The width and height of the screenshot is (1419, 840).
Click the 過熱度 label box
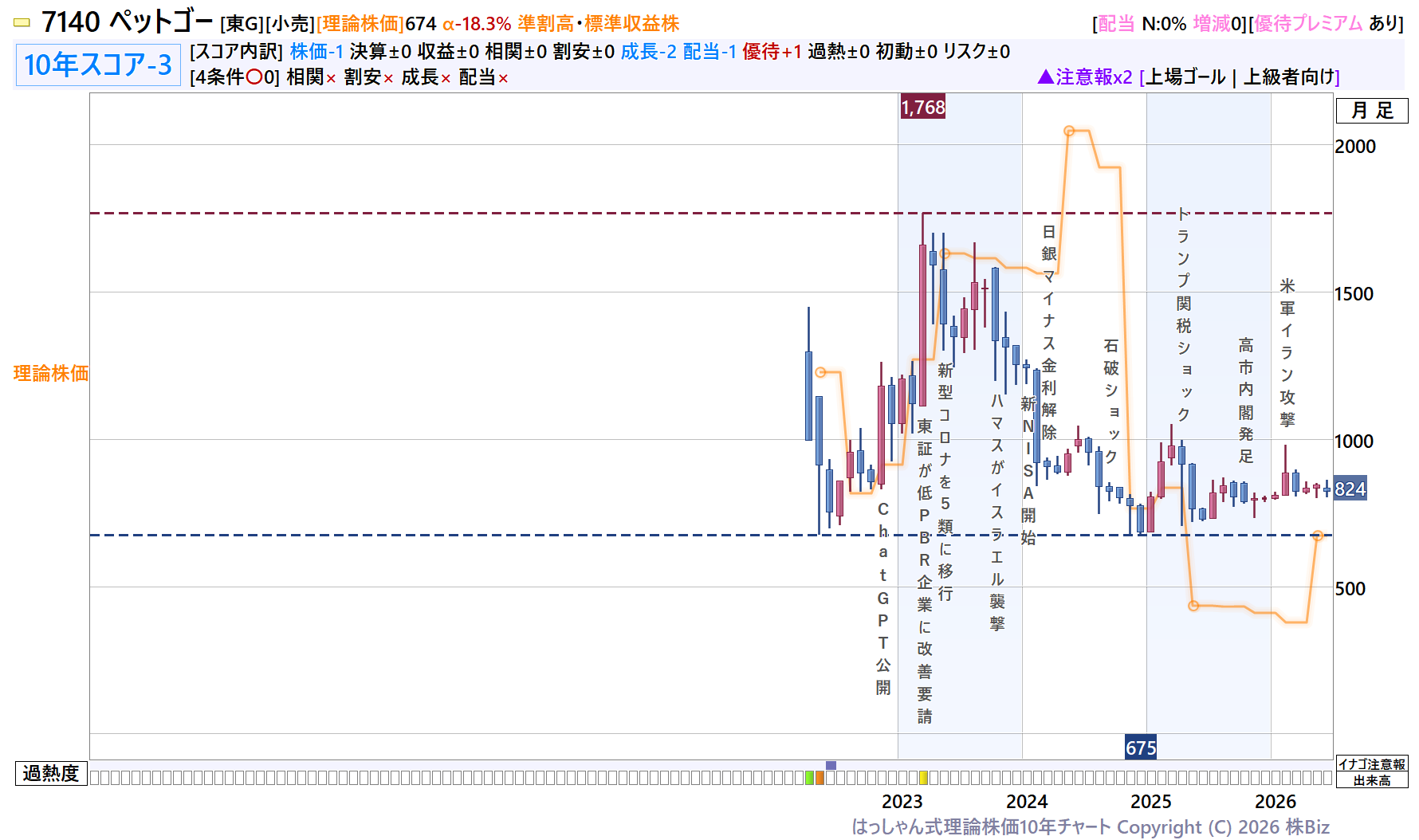click(51, 773)
